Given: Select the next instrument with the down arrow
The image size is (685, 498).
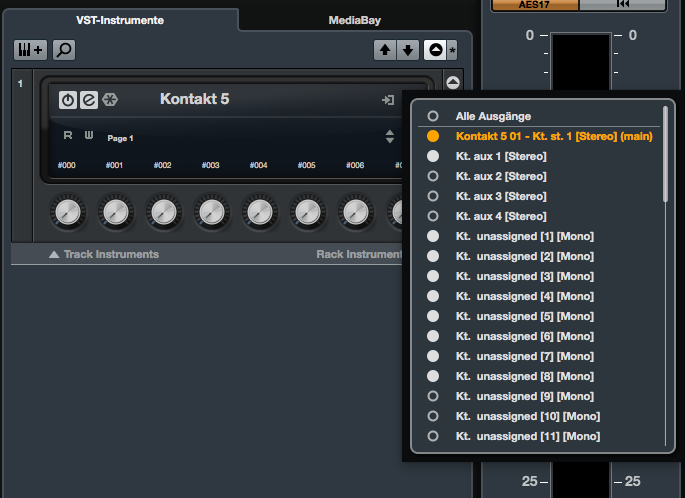Looking at the screenshot, I should point(408,50).
